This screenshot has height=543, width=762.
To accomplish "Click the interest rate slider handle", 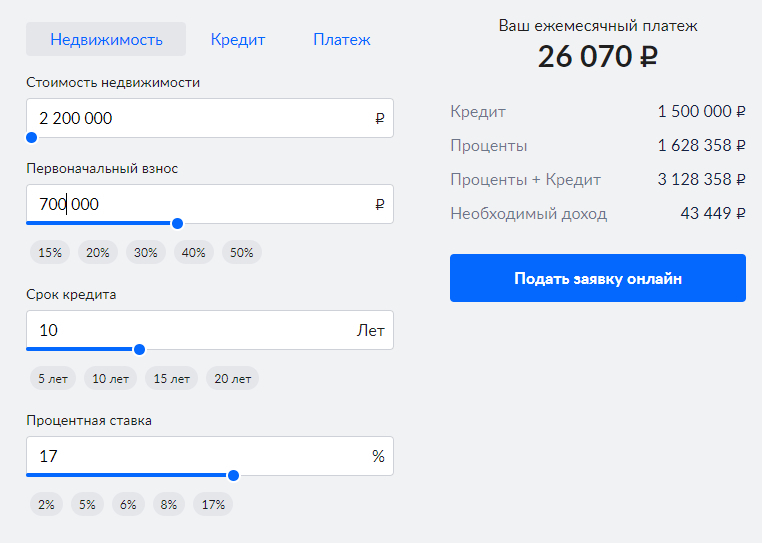I will (233, 475).
